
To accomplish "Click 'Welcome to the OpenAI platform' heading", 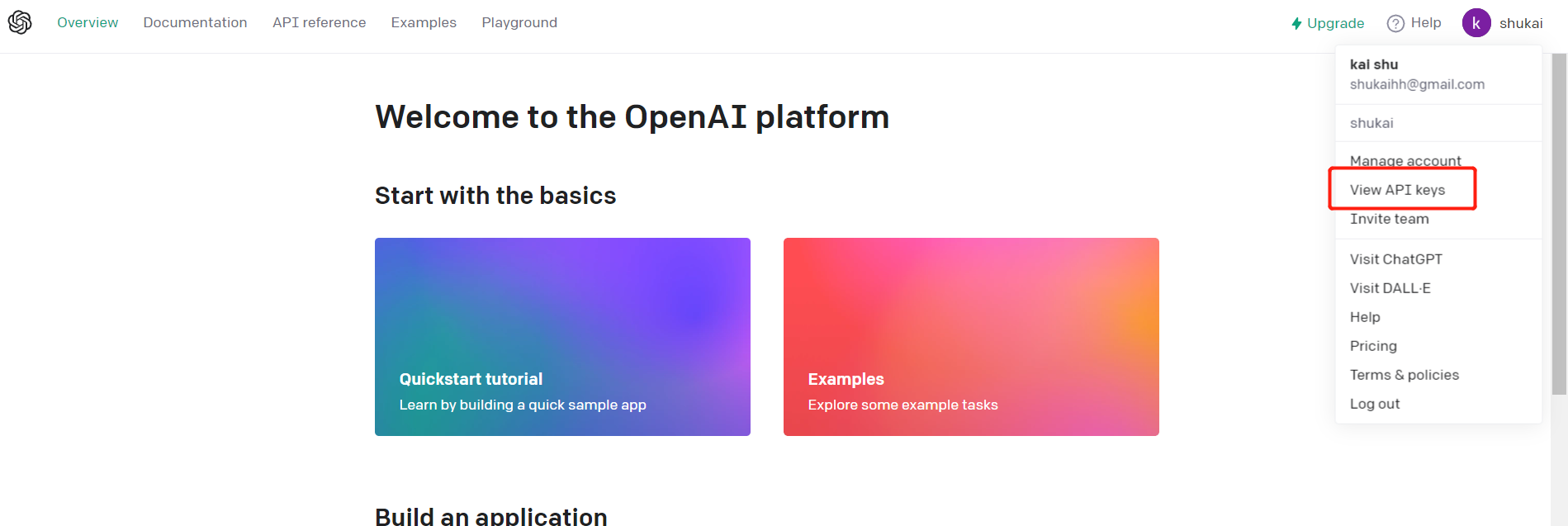I will point(632,117).
